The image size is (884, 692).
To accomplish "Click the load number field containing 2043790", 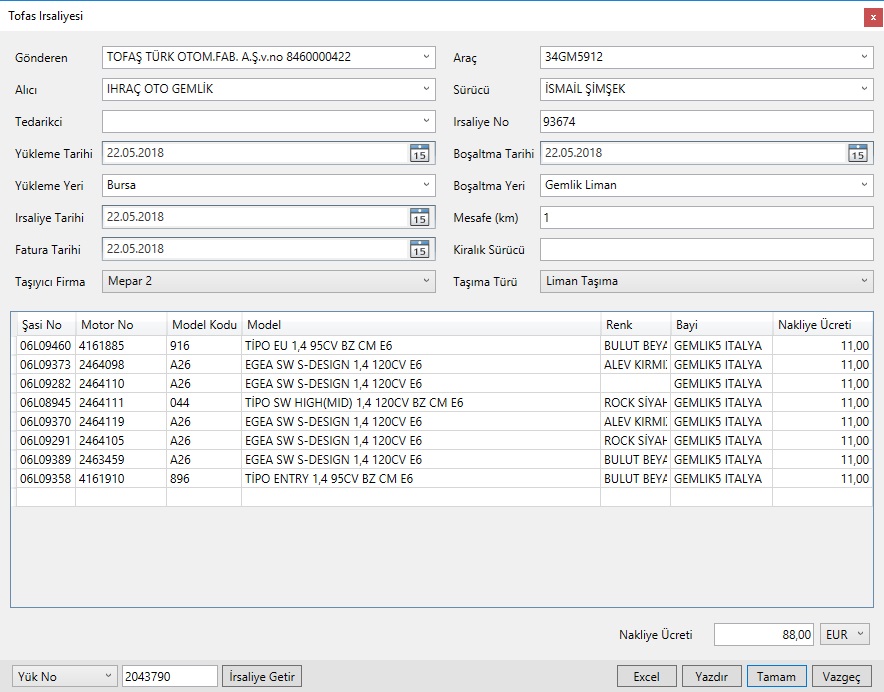I will (170, 676).
